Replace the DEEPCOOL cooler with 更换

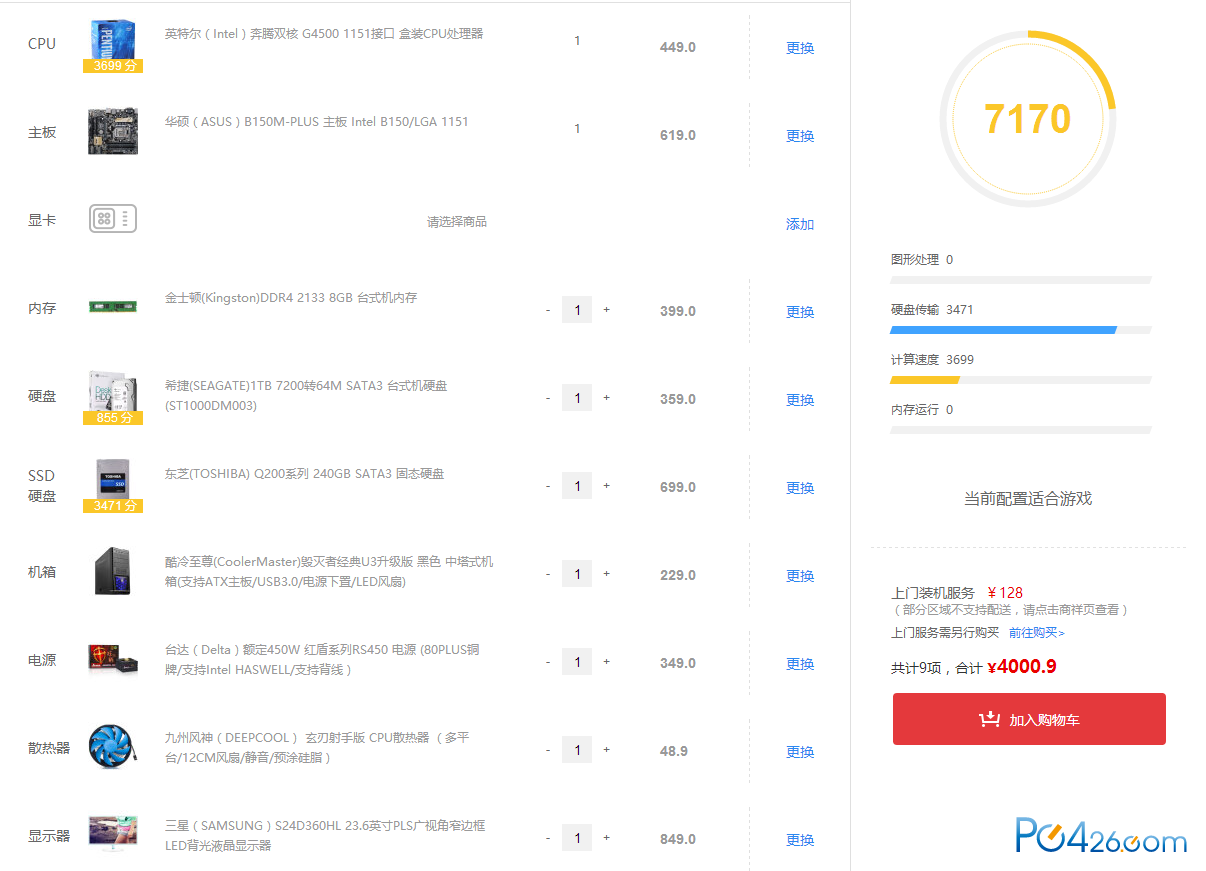click(800, 752)
